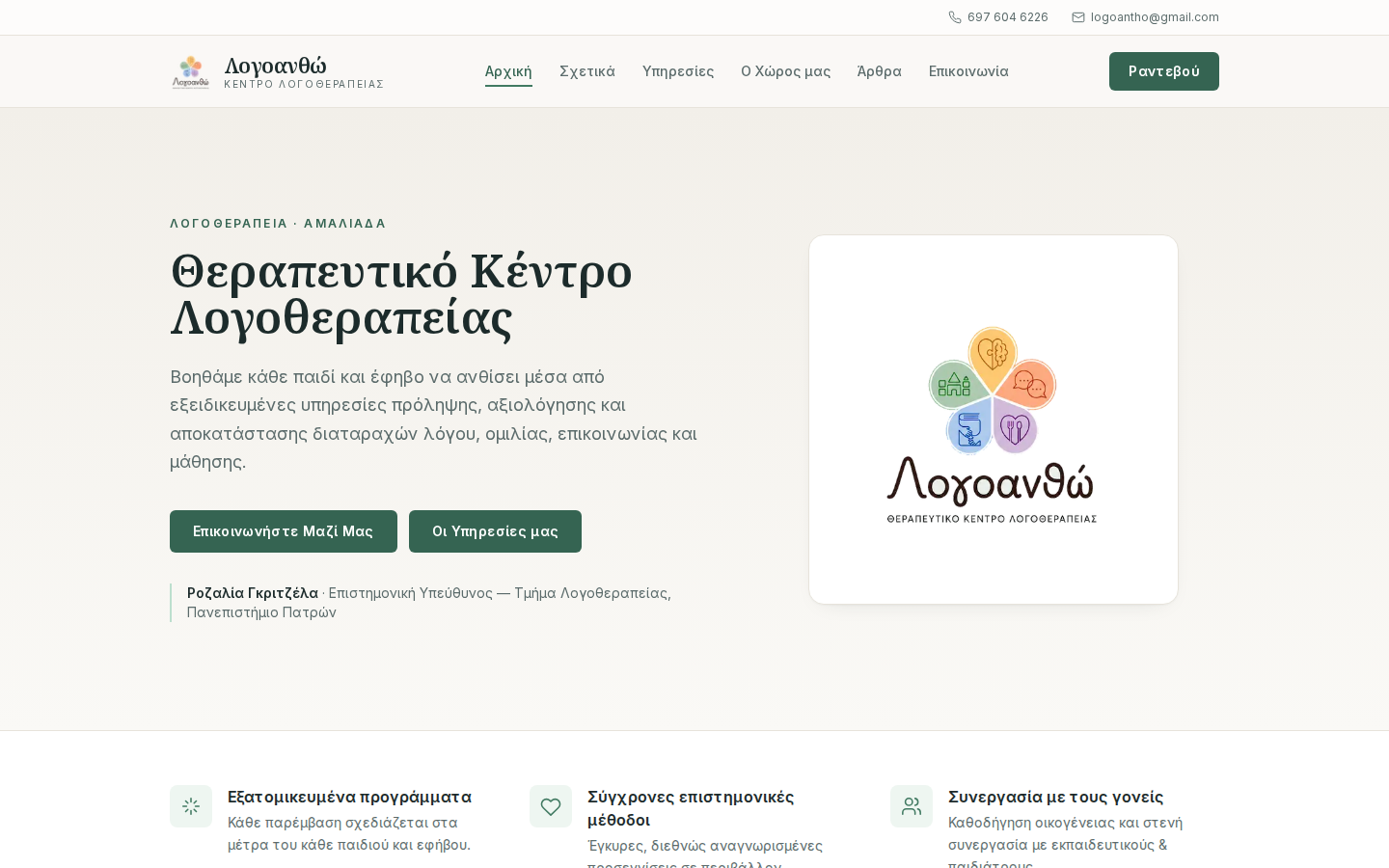
Task: Click the envelope icon beside email address
Action: (1078, 17)
